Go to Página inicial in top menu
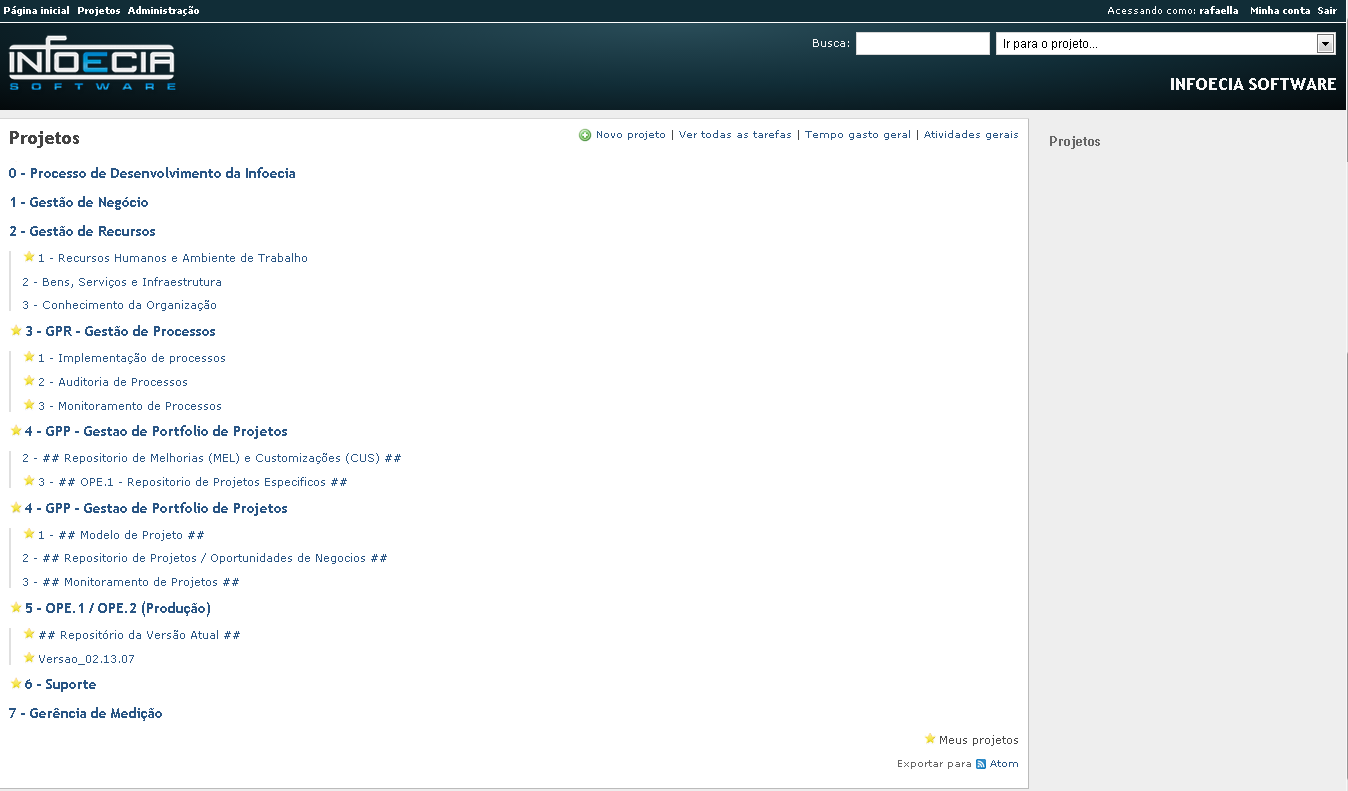1348x791 pixels. click(x=37, y=10)
